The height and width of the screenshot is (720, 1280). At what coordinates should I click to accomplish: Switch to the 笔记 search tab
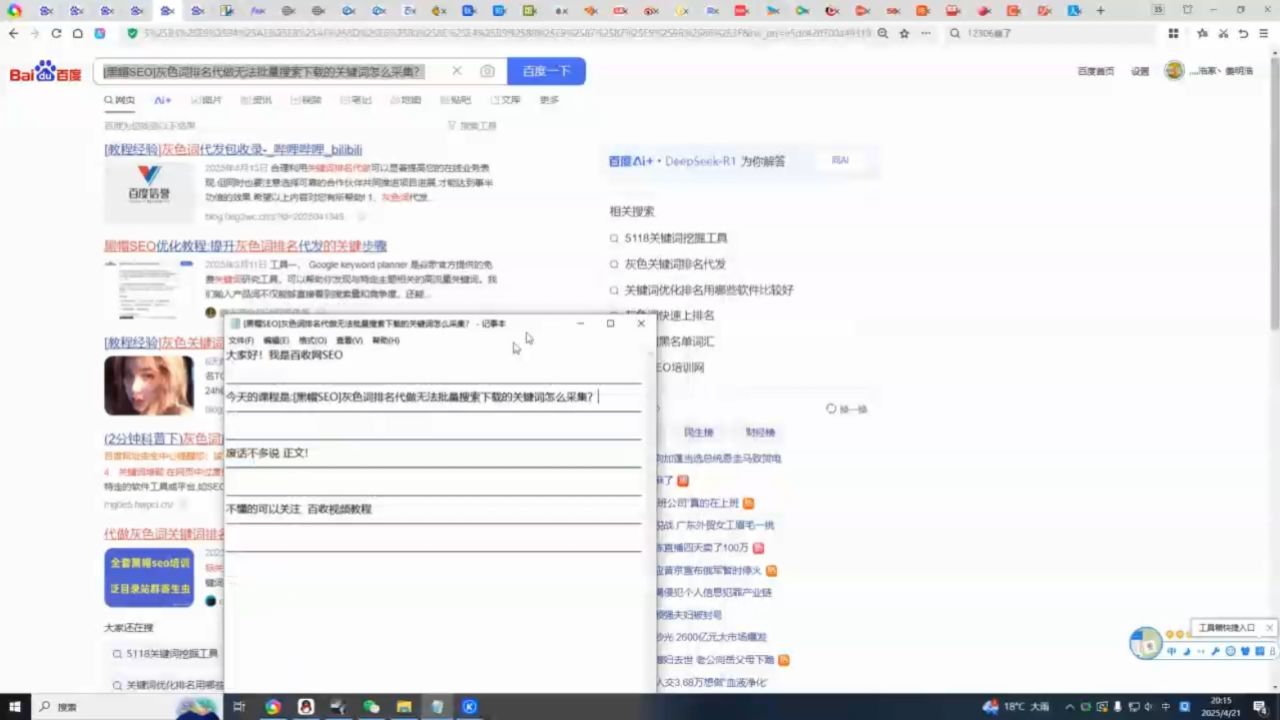click(356, 100)
